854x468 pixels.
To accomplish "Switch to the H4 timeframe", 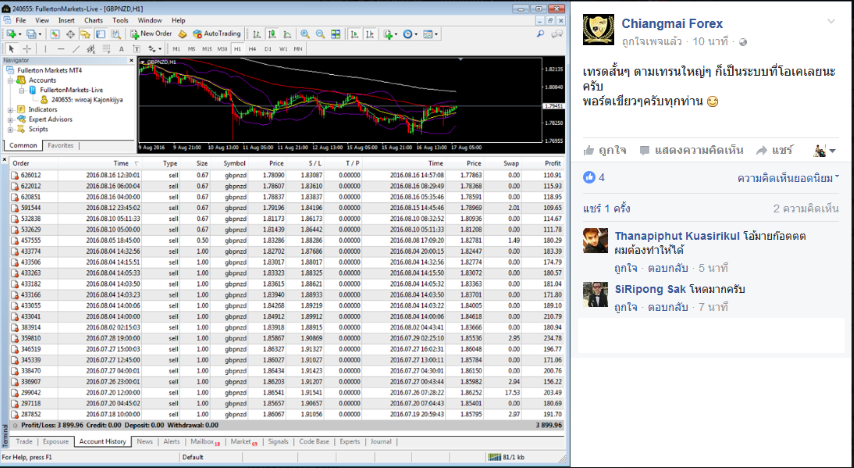I will tap(252, 49).
